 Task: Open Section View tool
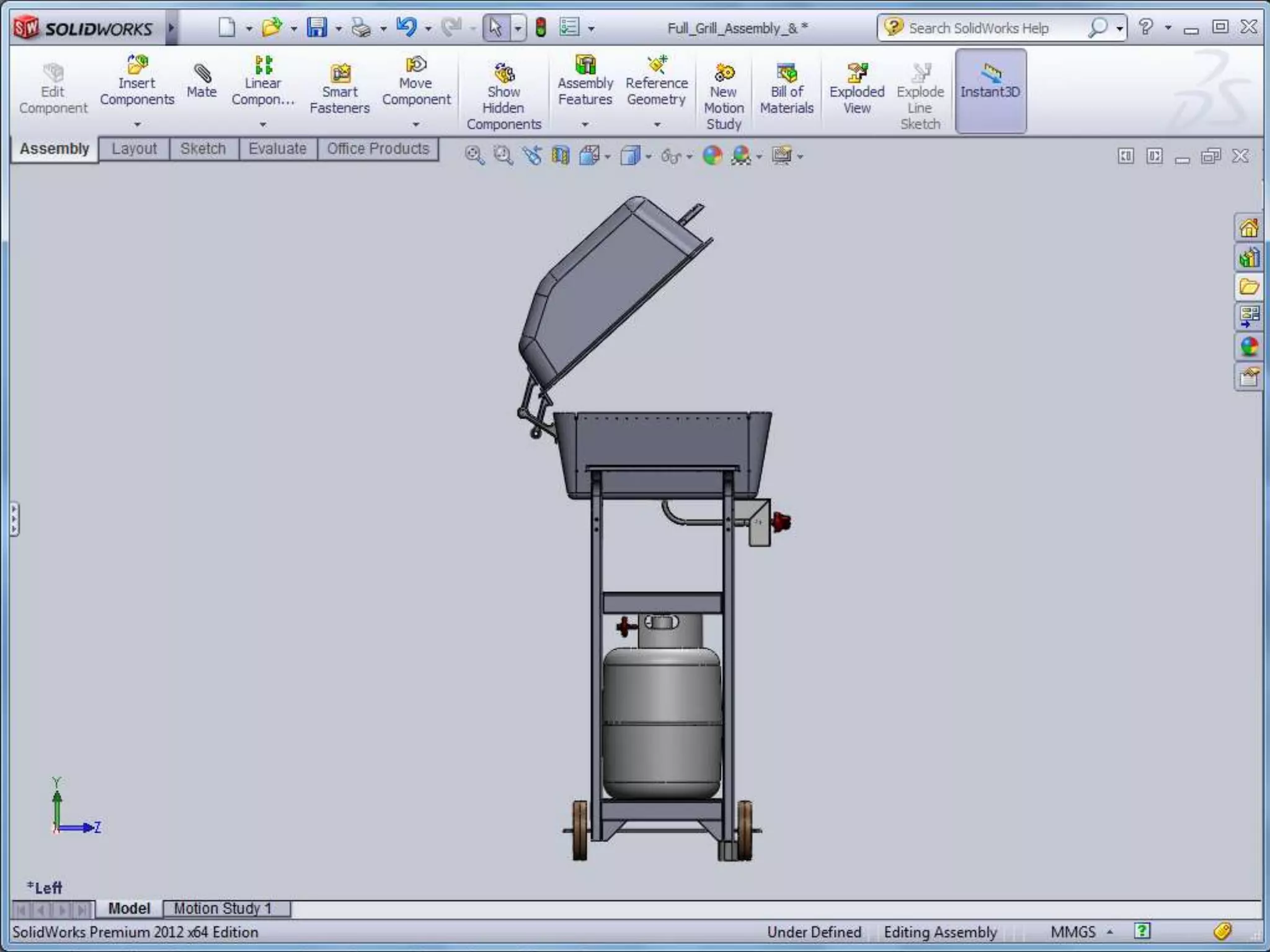pyautogui.click(x=560, y=156)
